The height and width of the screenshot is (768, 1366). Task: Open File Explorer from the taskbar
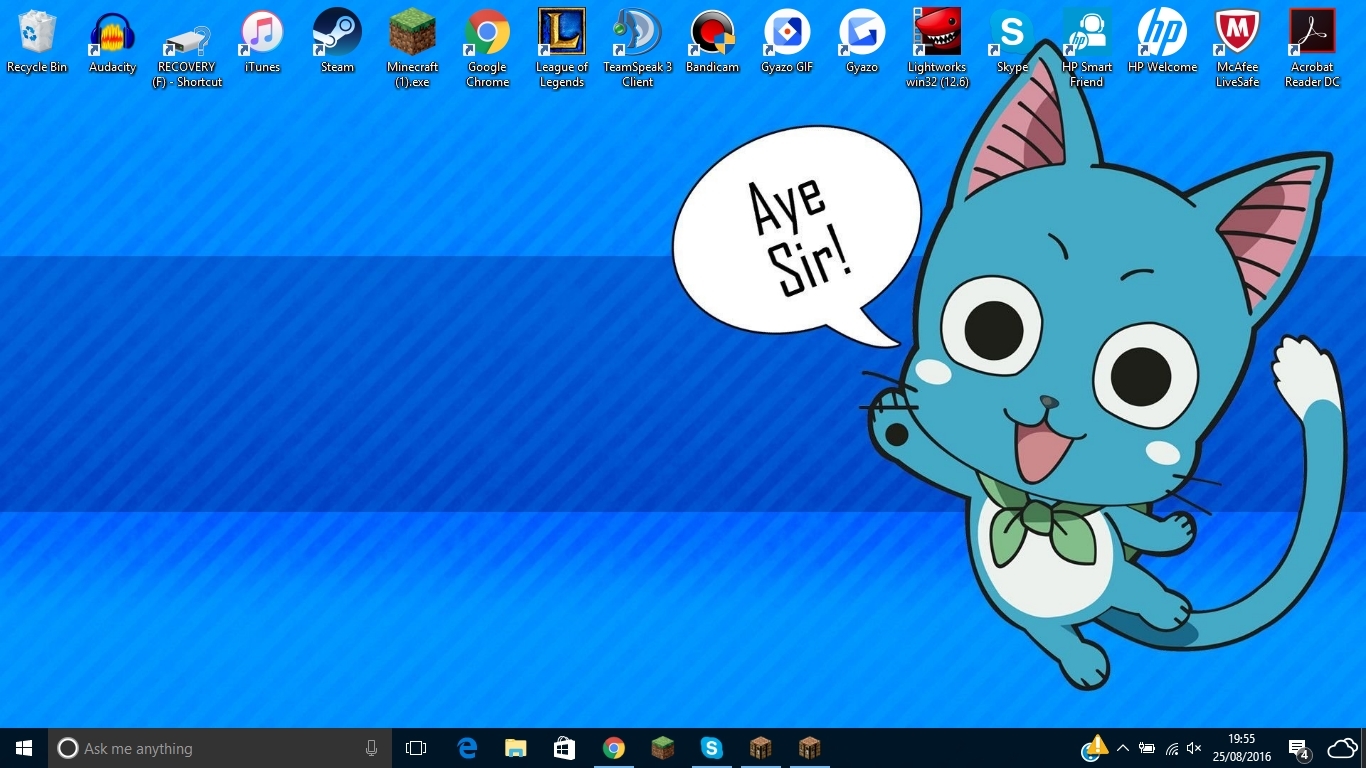pos(516,748)
